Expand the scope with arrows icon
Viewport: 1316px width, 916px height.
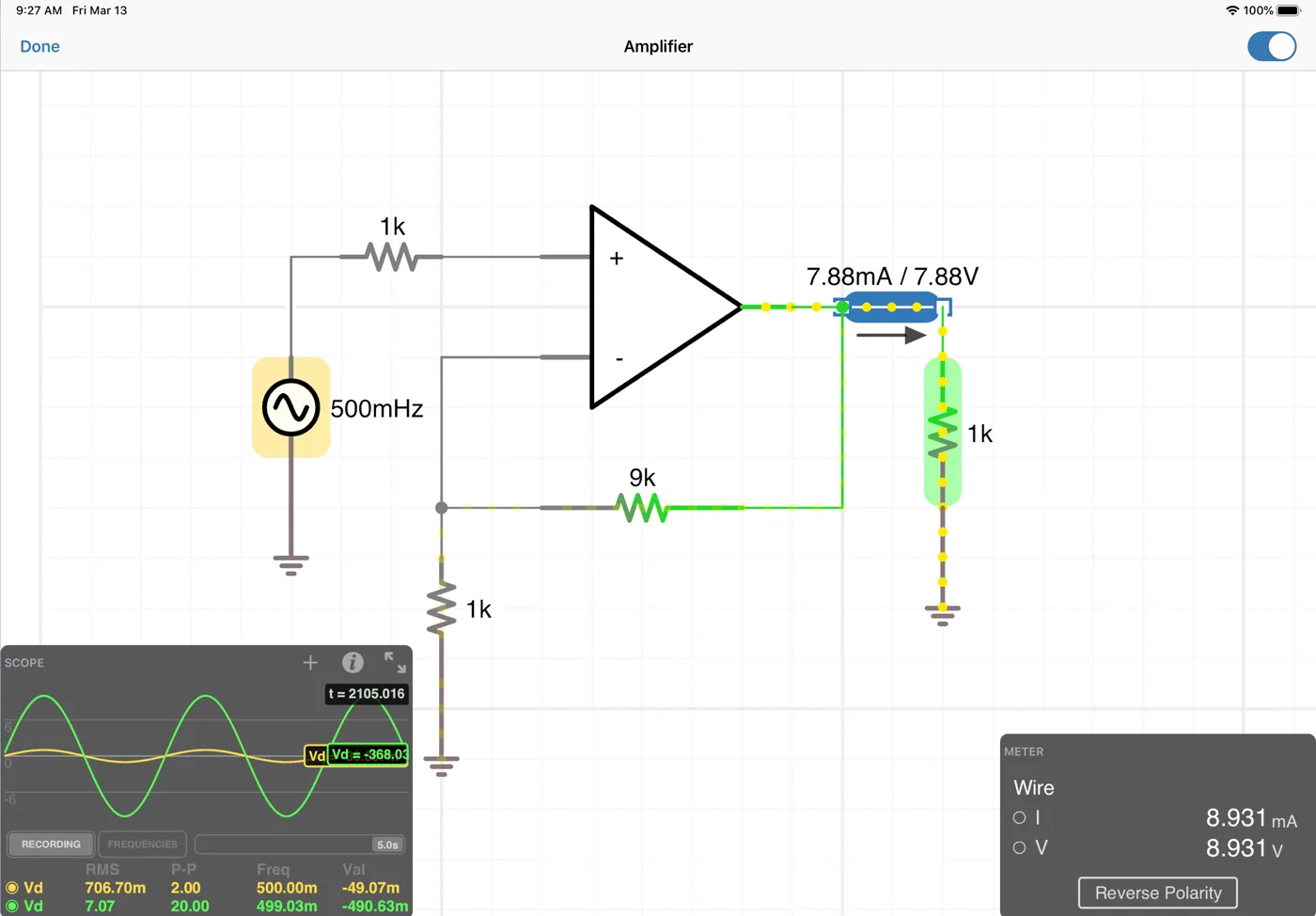click(395, 662)
